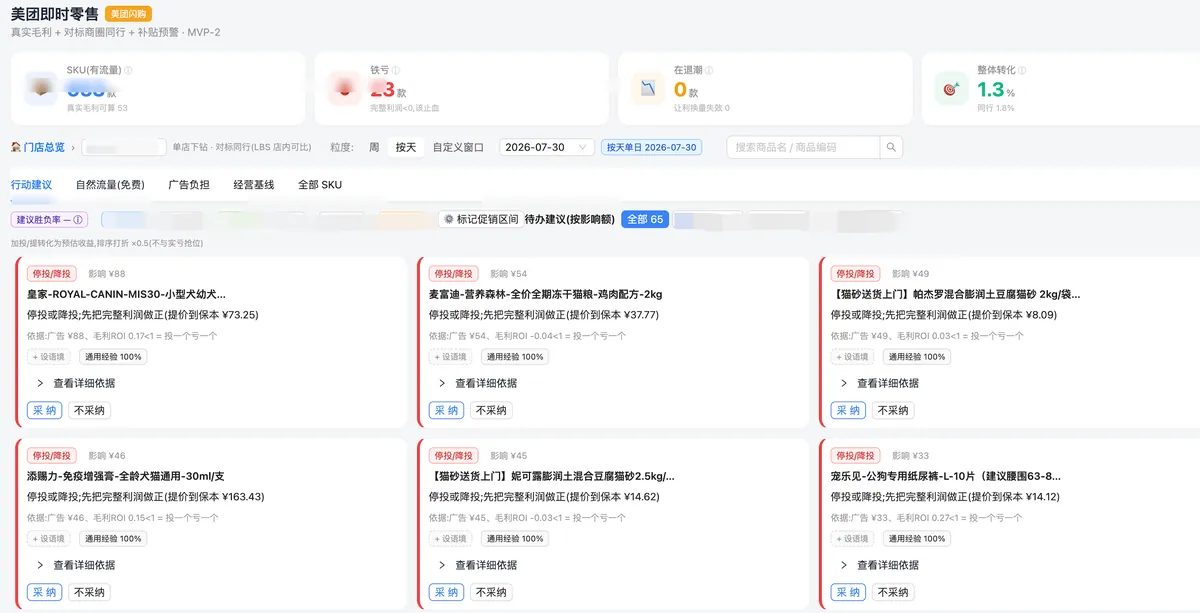Viewport: 1200px width, 613px height.
Task: Click 采纳 on 妮可露 card
Action: coord(446,592)
